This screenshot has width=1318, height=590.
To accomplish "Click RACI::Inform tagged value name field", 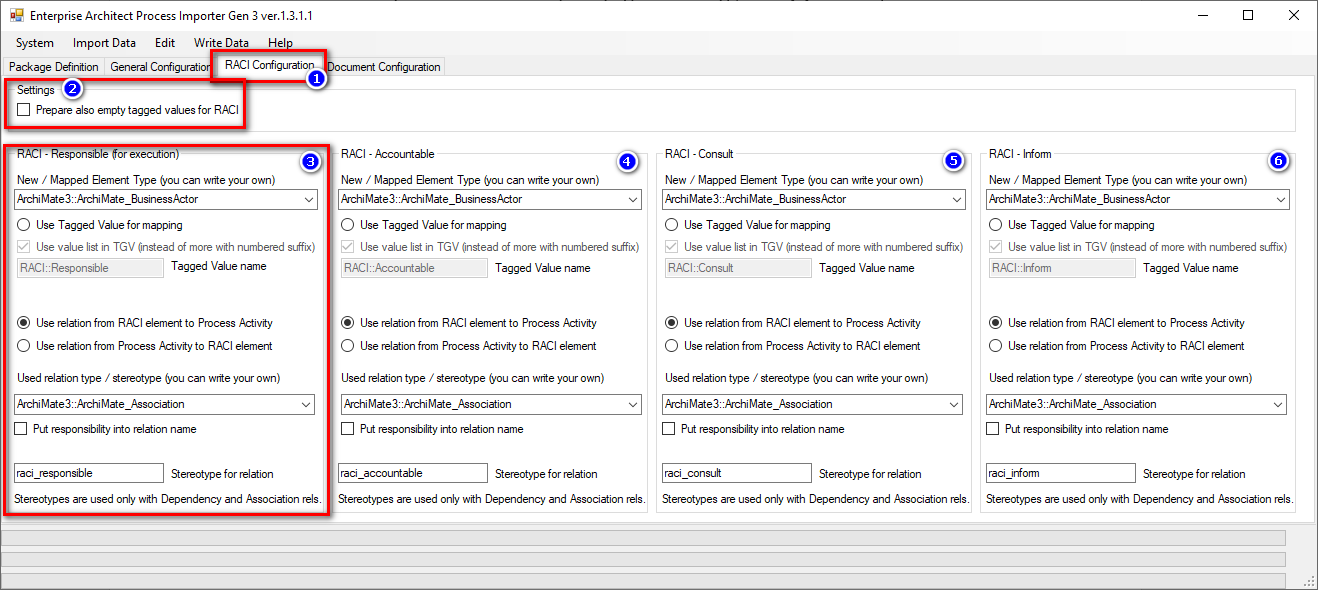I will tap(1062, 268).
